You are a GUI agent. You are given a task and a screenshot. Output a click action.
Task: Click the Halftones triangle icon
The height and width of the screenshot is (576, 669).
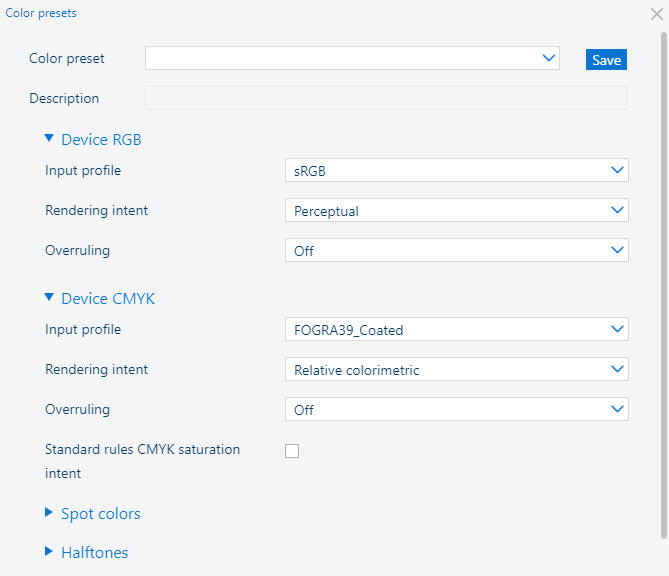click(x=49, y=551)
